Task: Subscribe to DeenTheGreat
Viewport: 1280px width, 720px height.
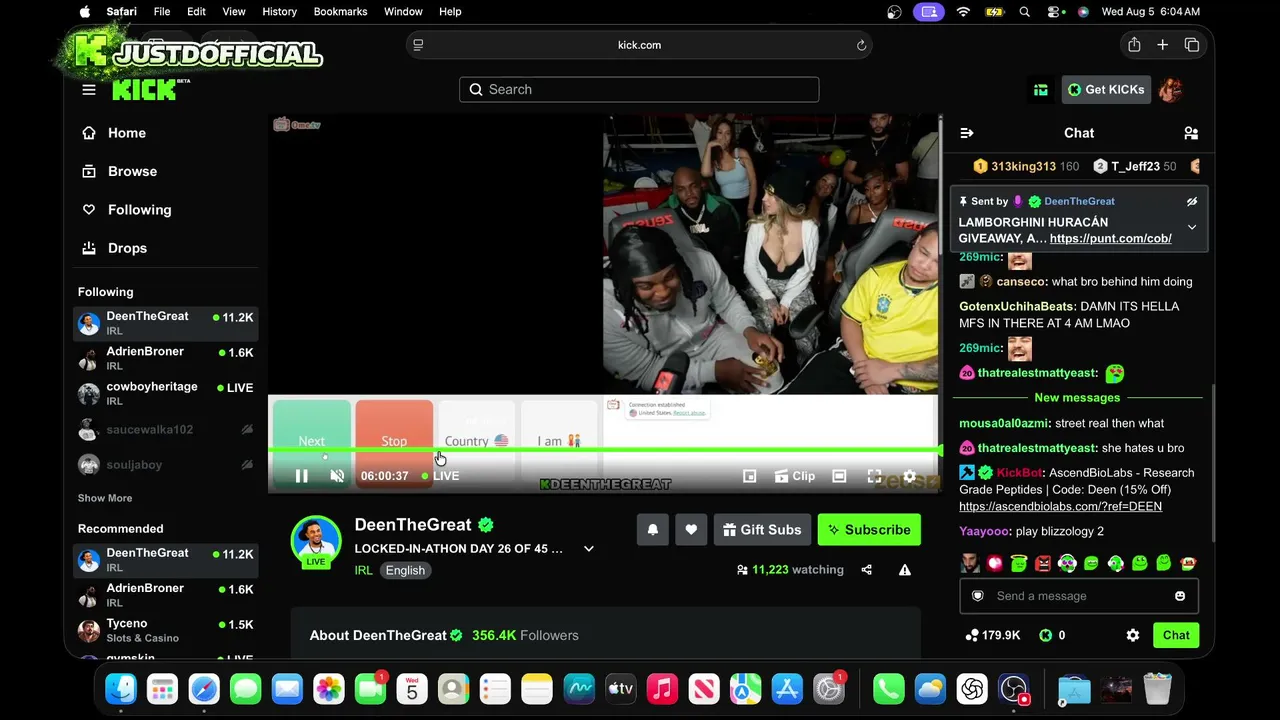Action: (x=869, y=530)
